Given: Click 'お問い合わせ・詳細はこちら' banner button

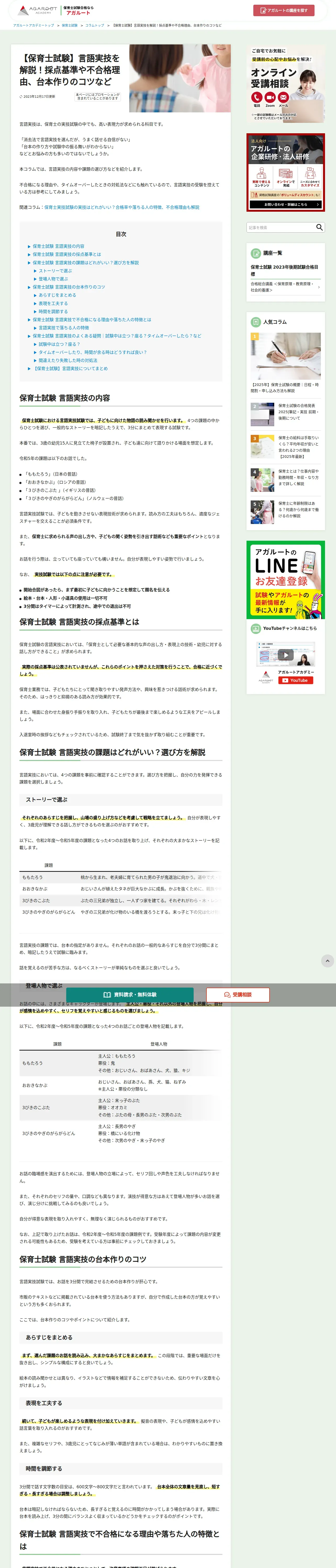Looking at the screenshot, I should pyautogui.click(x=285, y=205).
